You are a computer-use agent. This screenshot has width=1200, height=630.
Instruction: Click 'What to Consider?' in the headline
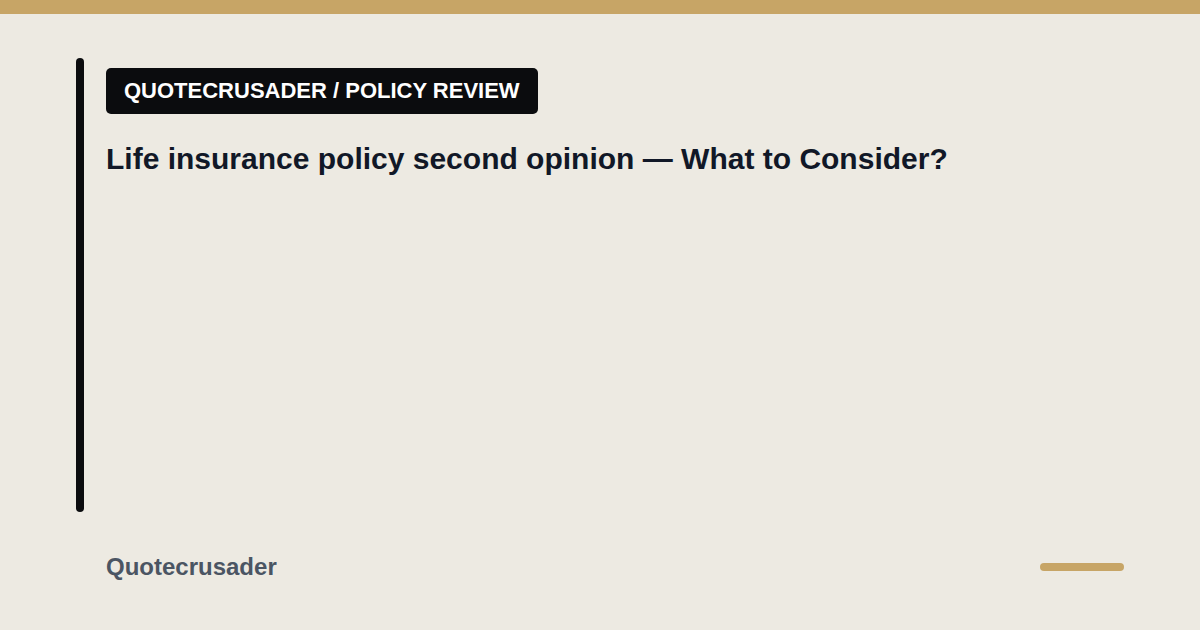point(814,159)
